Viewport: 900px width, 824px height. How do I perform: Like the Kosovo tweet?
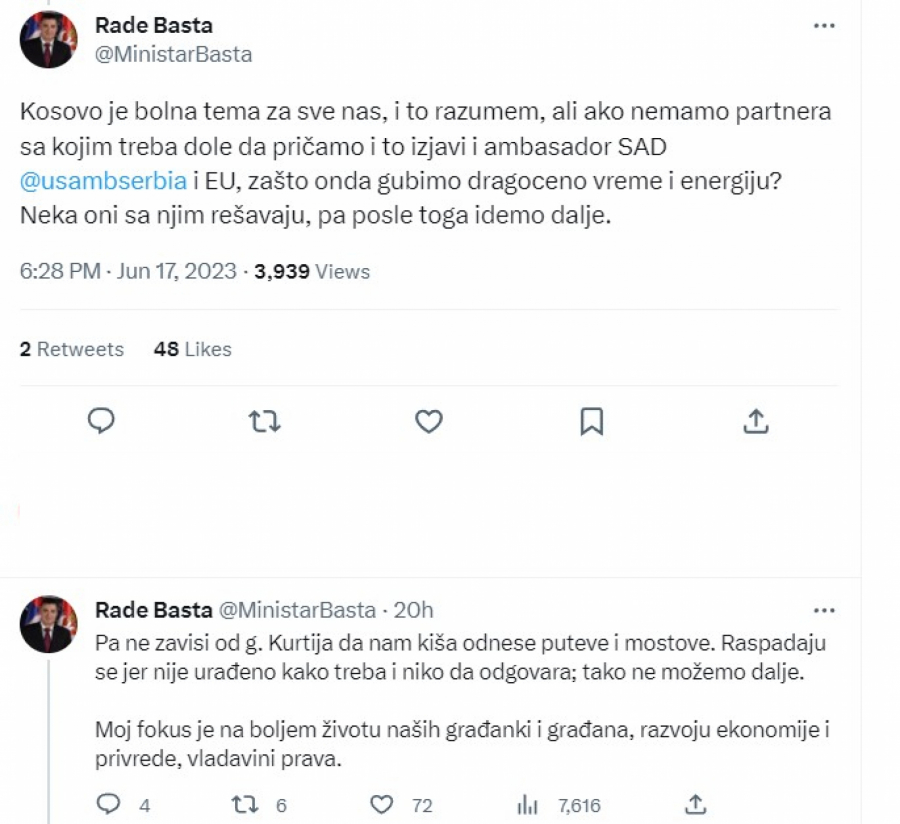[x=428, y=421]
